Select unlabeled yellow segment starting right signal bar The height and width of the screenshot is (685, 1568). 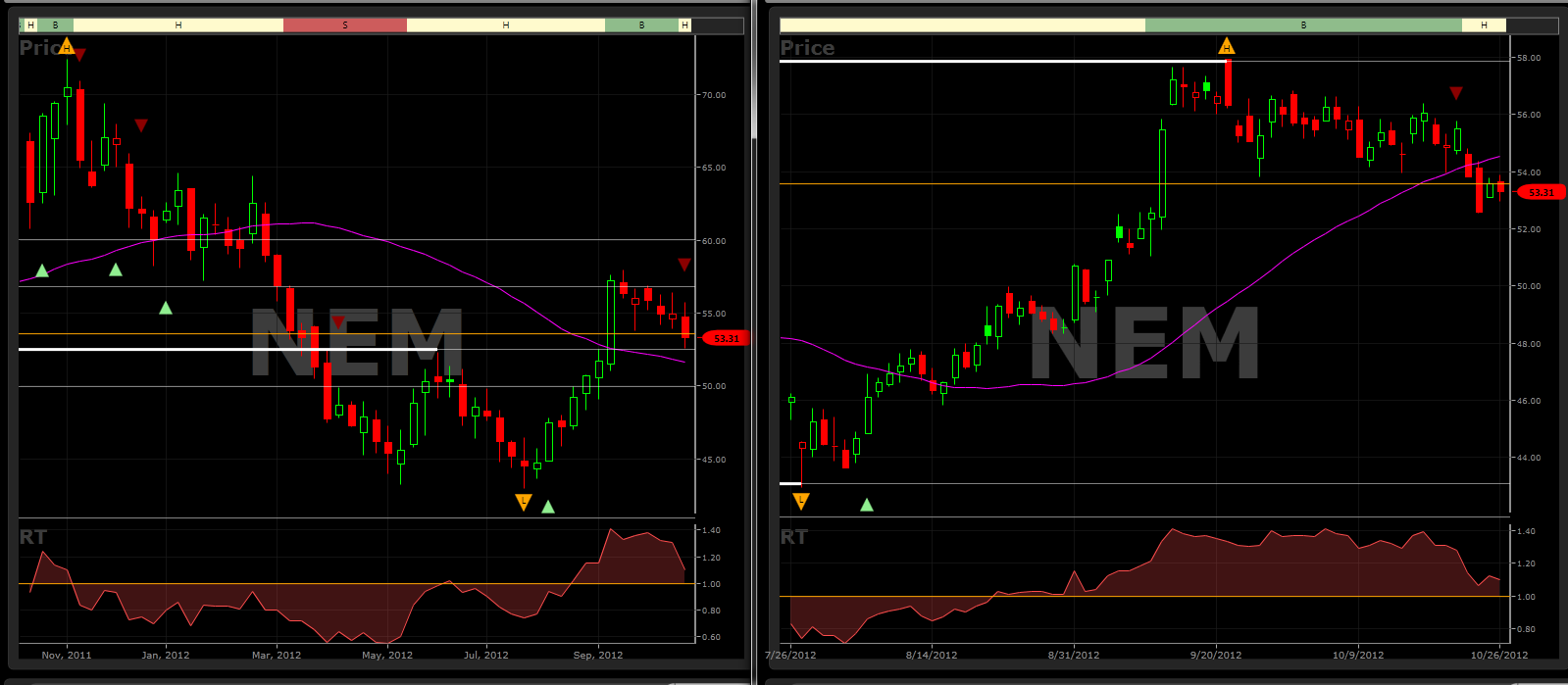click(x=962, y=24)
